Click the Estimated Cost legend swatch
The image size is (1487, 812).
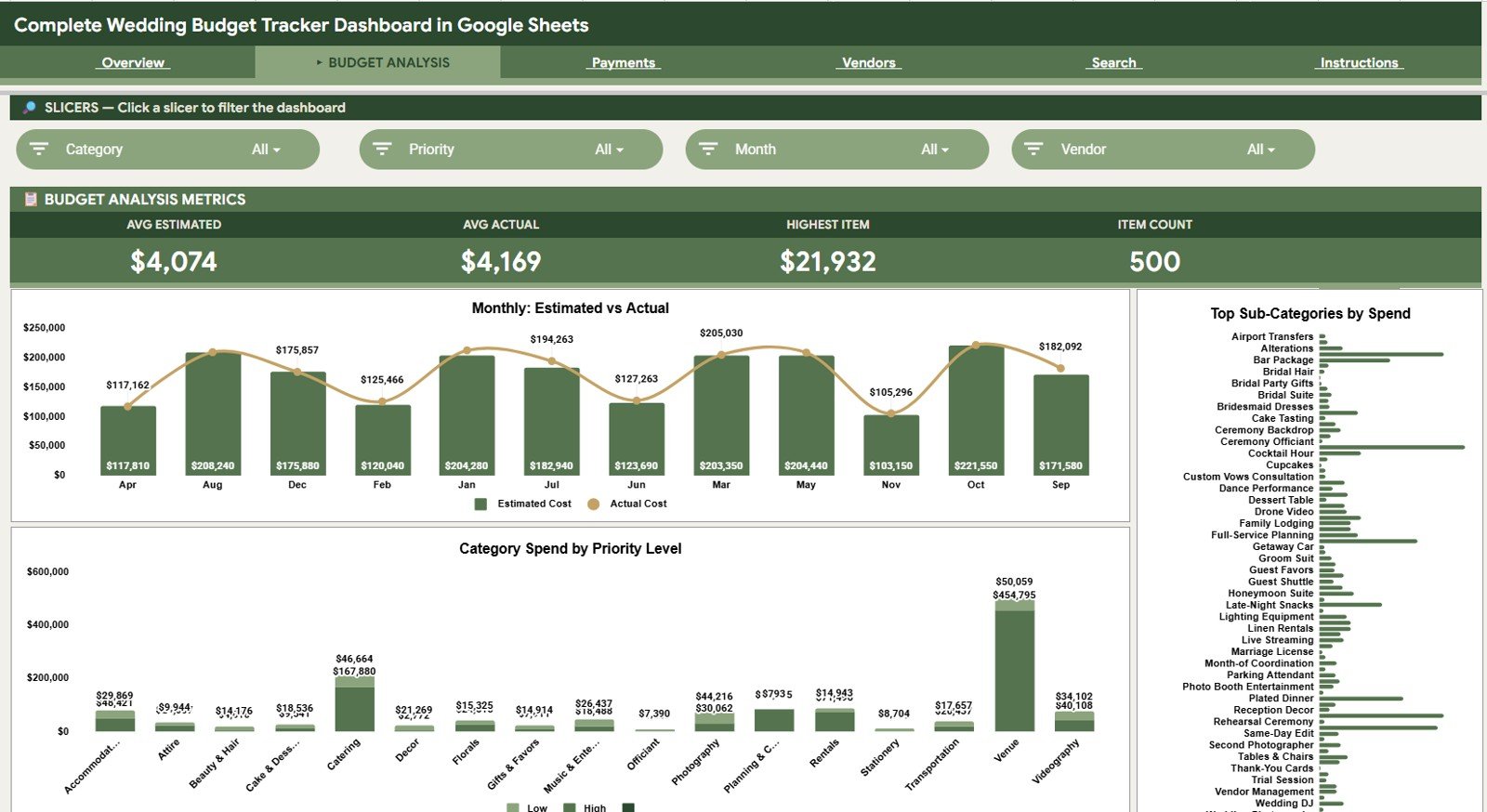pos(480,504)
